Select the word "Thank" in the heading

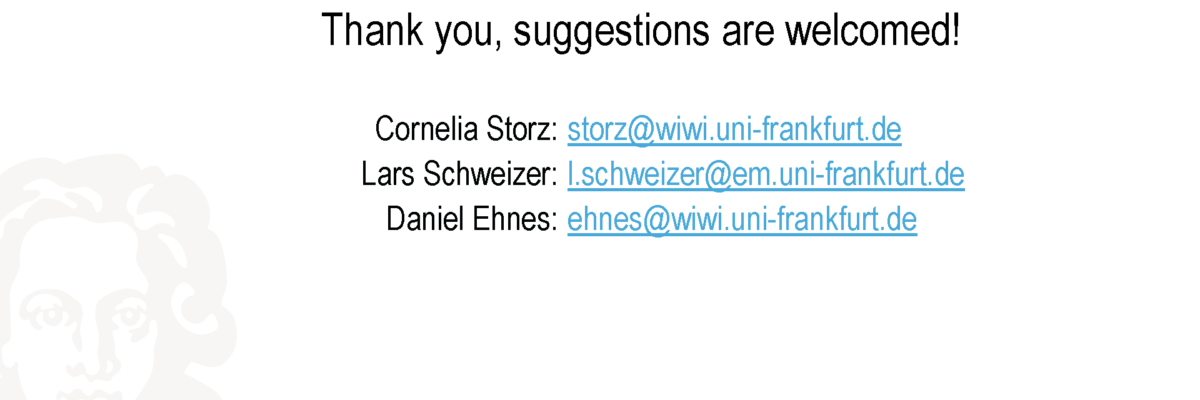[372, 32]
